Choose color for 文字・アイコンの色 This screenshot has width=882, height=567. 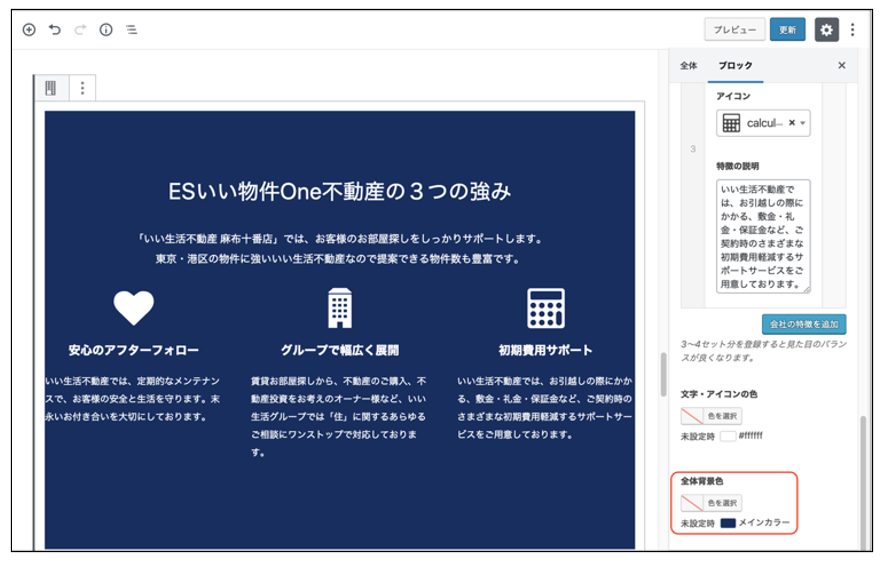pyautogui.click(x=711, y=416)
